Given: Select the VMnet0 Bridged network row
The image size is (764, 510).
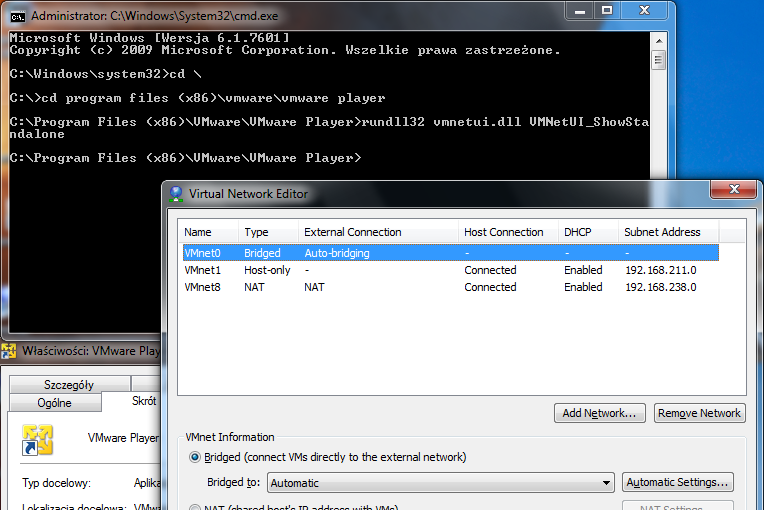Looking at the screenshot, I should coord(451,253).
